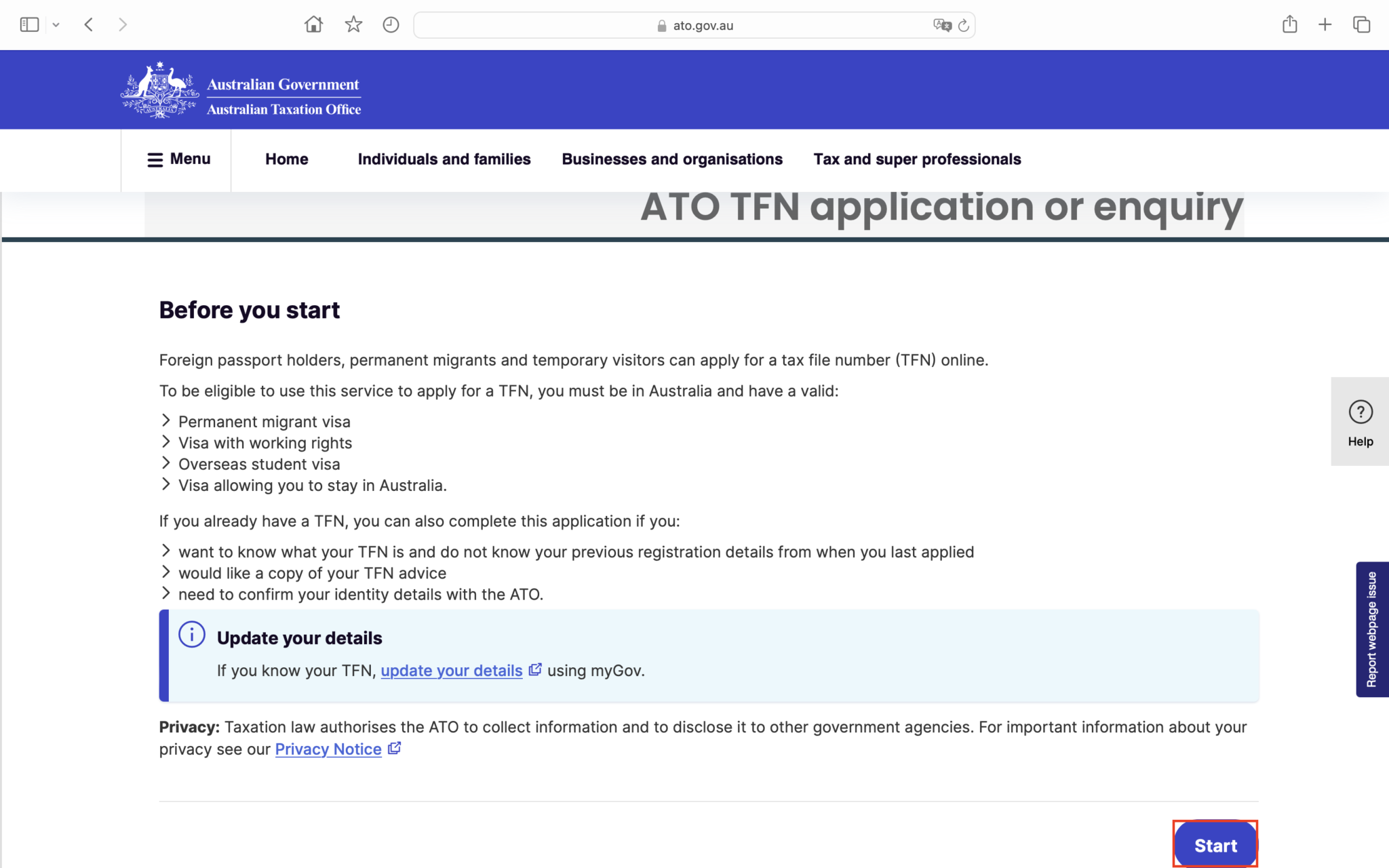Show the tab overview icon
Image resolution: width=1389 pixels, height=868 pixels.
1361,25
